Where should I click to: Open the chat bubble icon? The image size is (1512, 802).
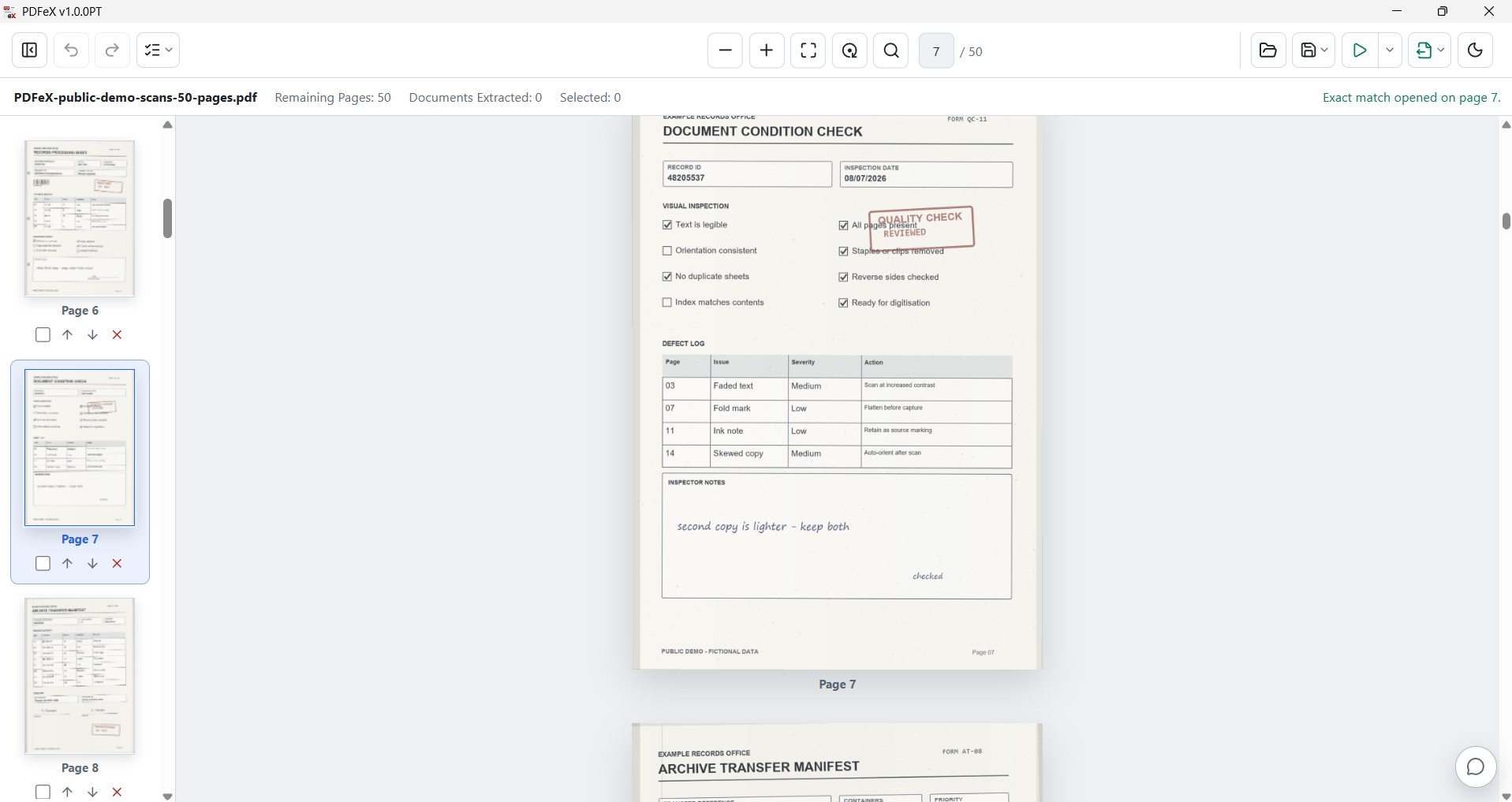point(1475,767)
